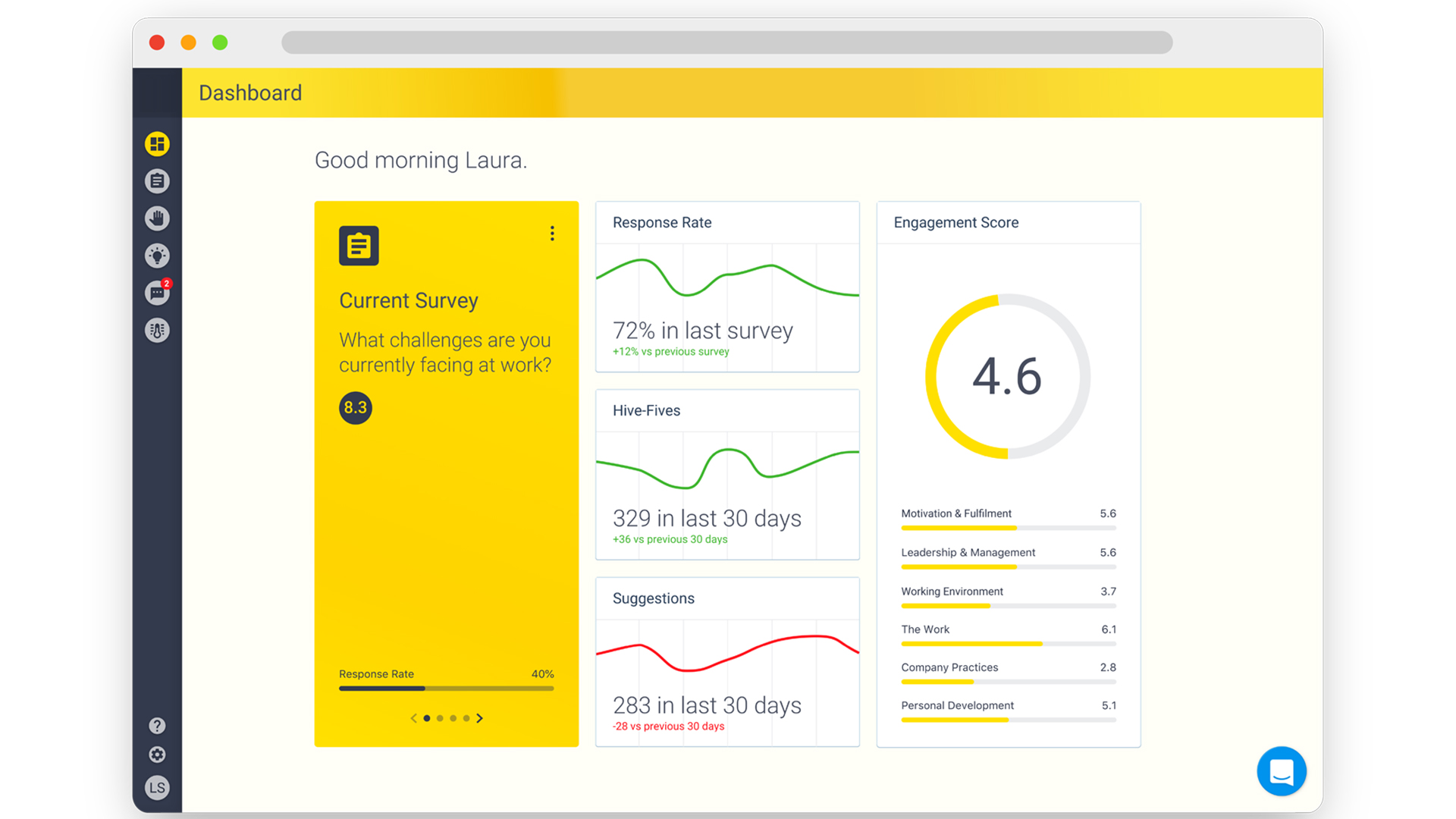The height and width of the screenshot is (819, 1456).
Task: Open the LS user profile avatar
Action: pyautogui.click(x=157, y=788)
